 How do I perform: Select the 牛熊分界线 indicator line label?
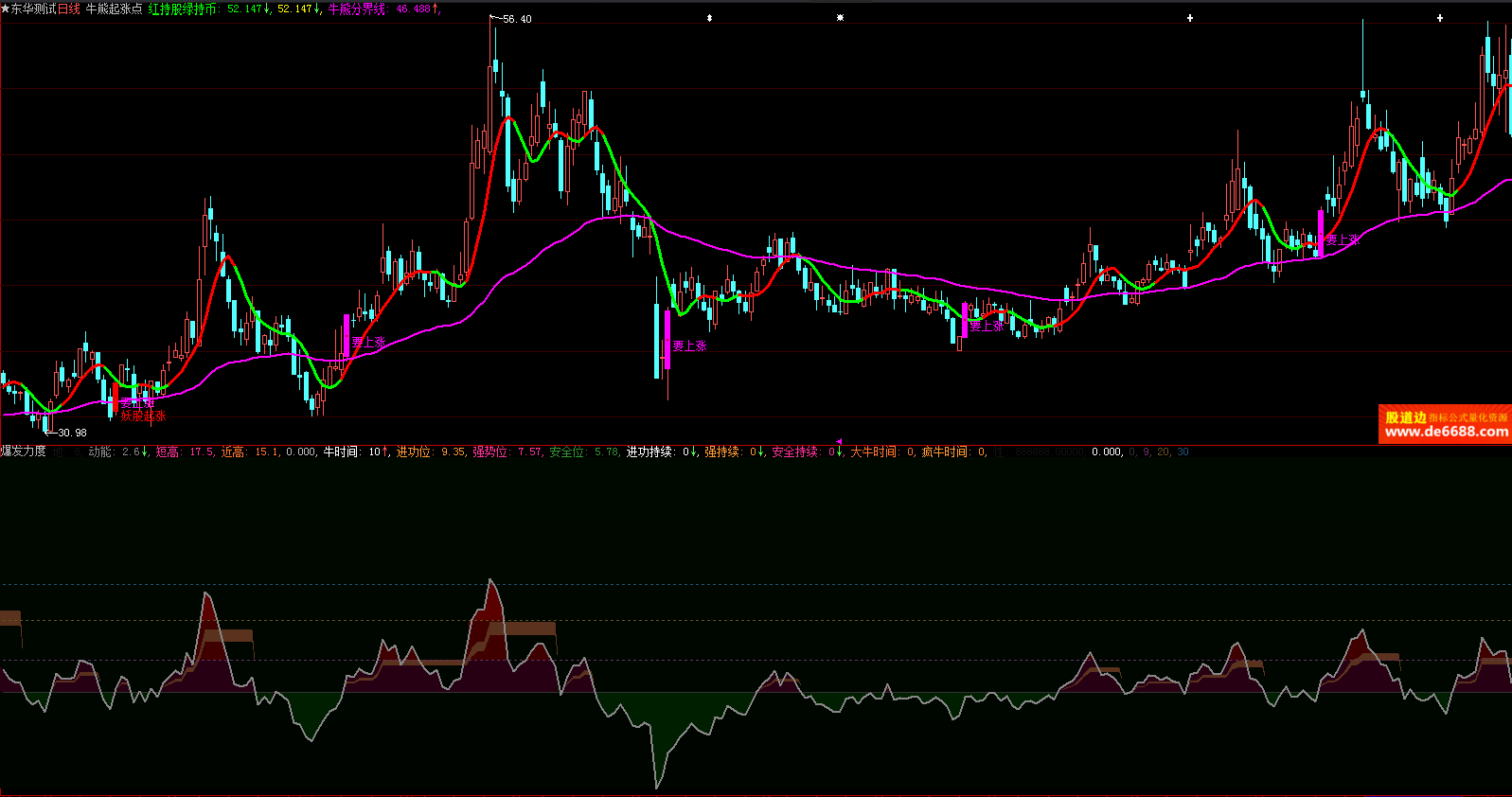(x=357, y=9)
